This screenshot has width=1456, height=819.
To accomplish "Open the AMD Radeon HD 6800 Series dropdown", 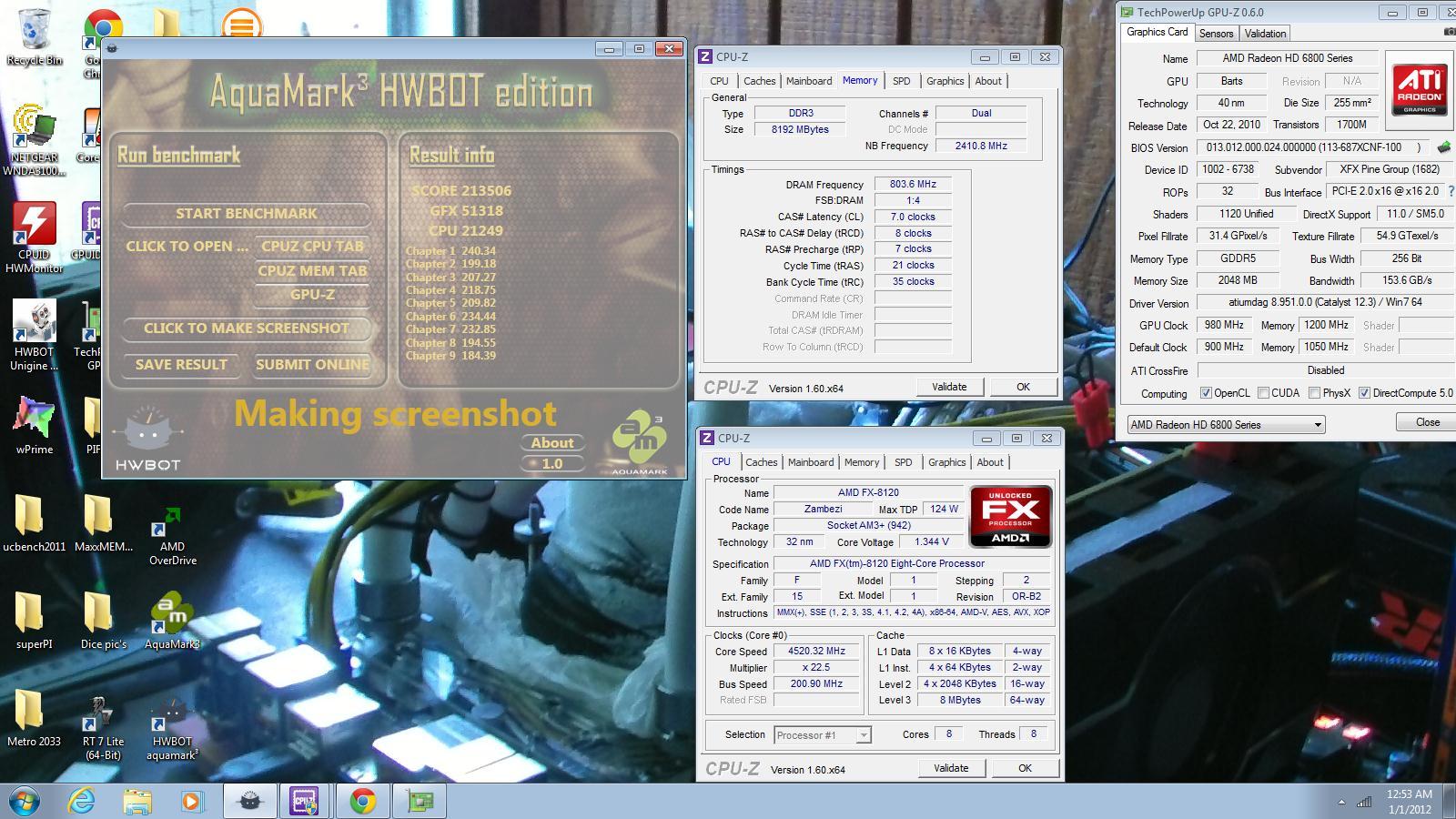I will click(1226, 425).
